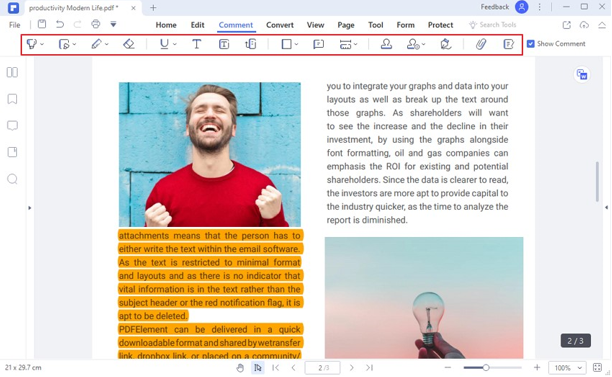Go to next page arrow button

click(352, 368)
